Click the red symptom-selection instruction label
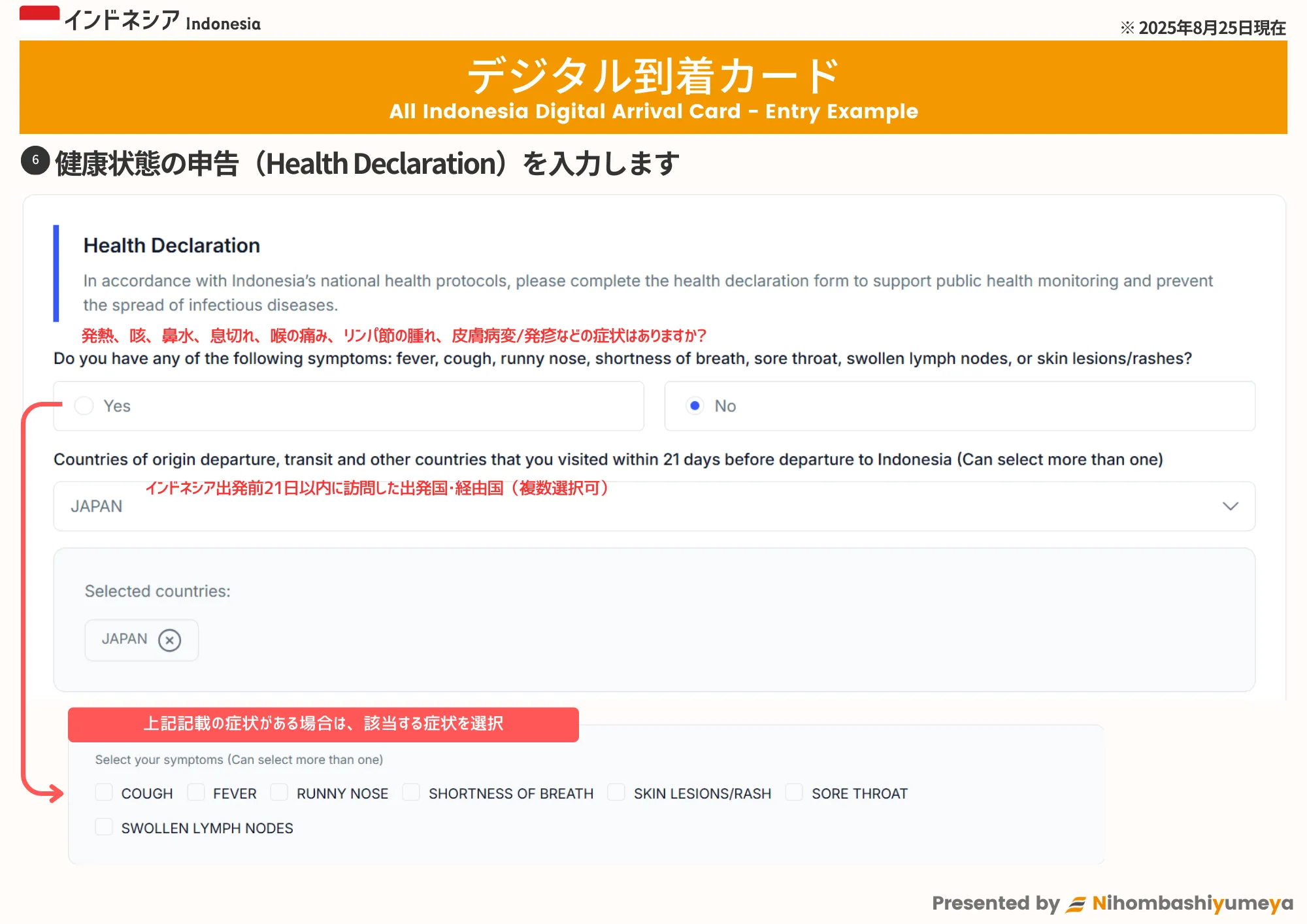 (x=323, y=724)
